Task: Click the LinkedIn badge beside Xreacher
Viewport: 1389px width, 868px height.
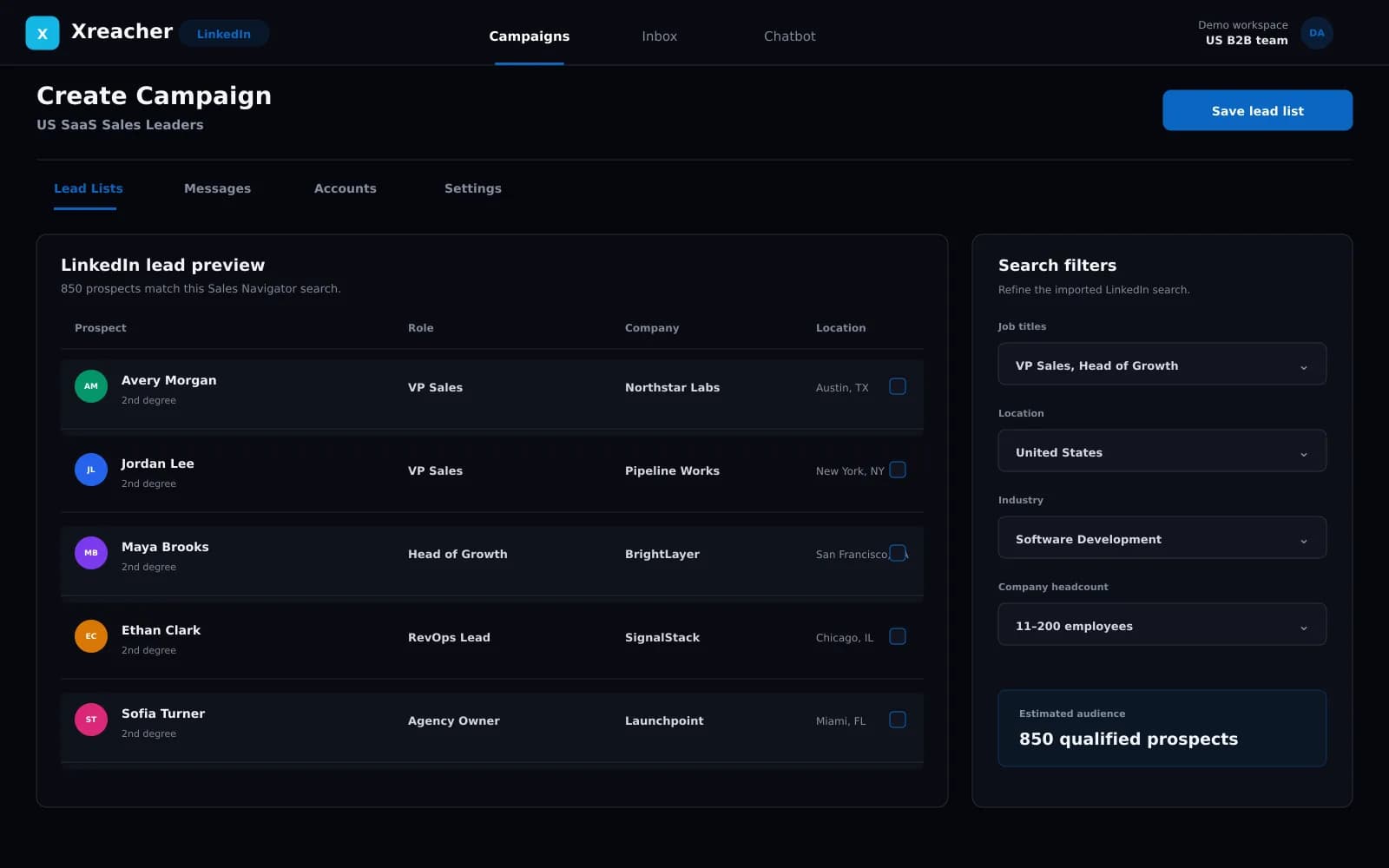Action: pos(224,34)
